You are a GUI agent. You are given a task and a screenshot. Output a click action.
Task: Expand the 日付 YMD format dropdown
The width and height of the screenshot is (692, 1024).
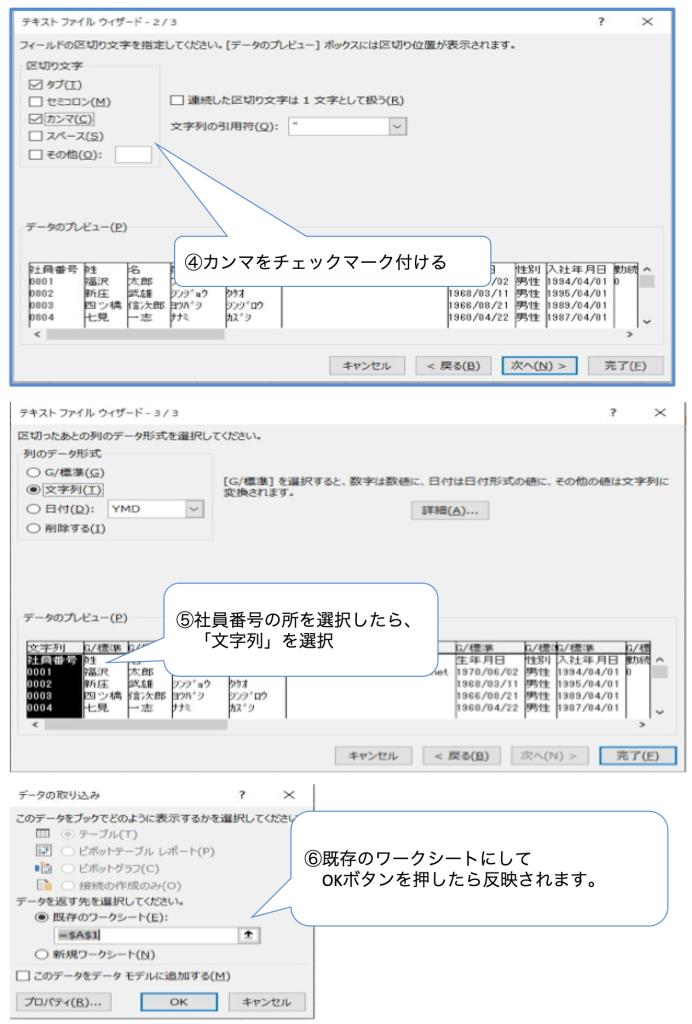194,508
